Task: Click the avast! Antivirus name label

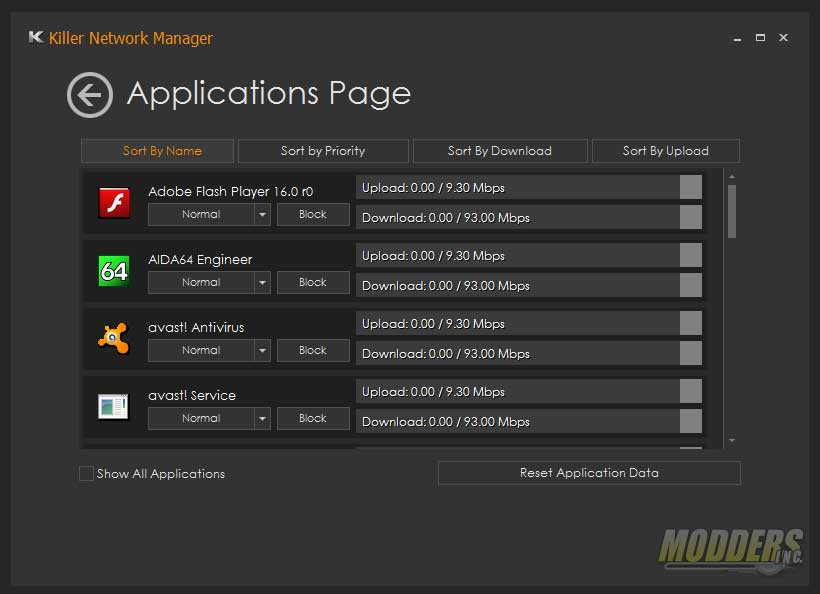Action: tap(196, 327)
